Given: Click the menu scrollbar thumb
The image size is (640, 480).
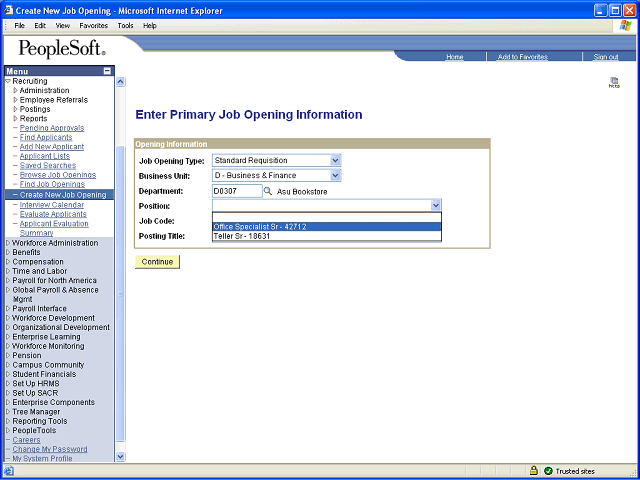Looking at the screenshot, I should point(120,294).
